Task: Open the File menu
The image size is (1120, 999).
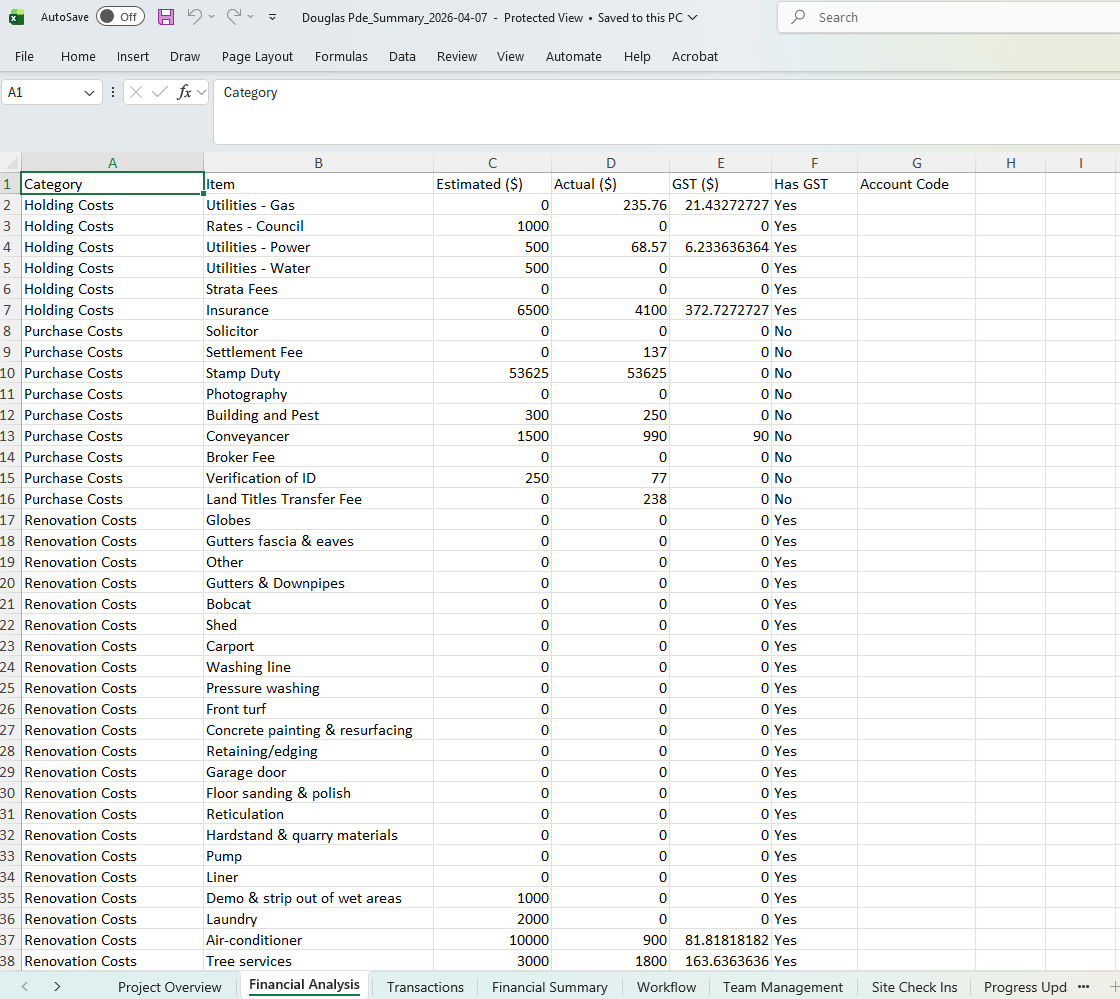Action: [24, 56]
